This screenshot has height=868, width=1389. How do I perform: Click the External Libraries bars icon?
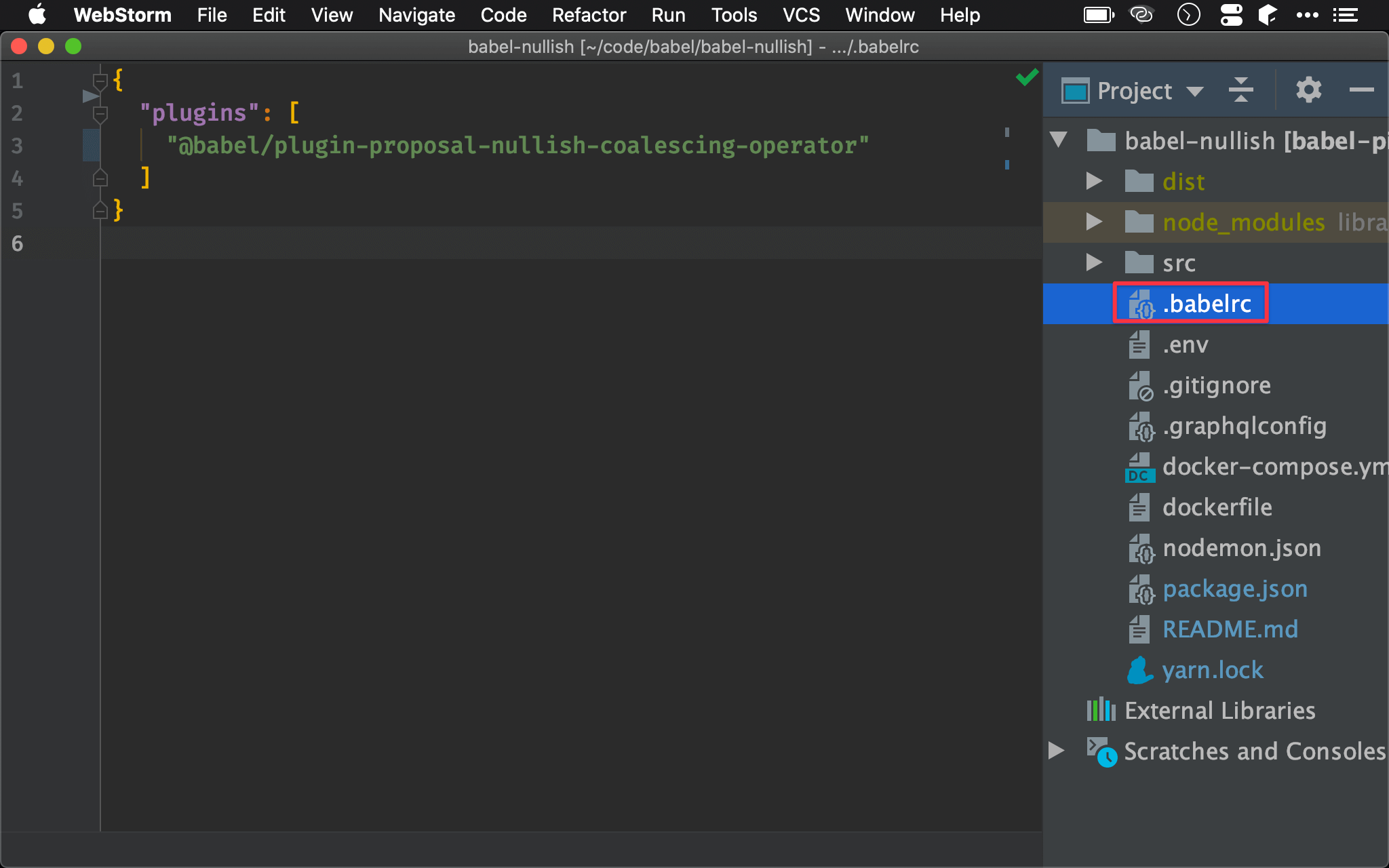(x=1101, y=710)
